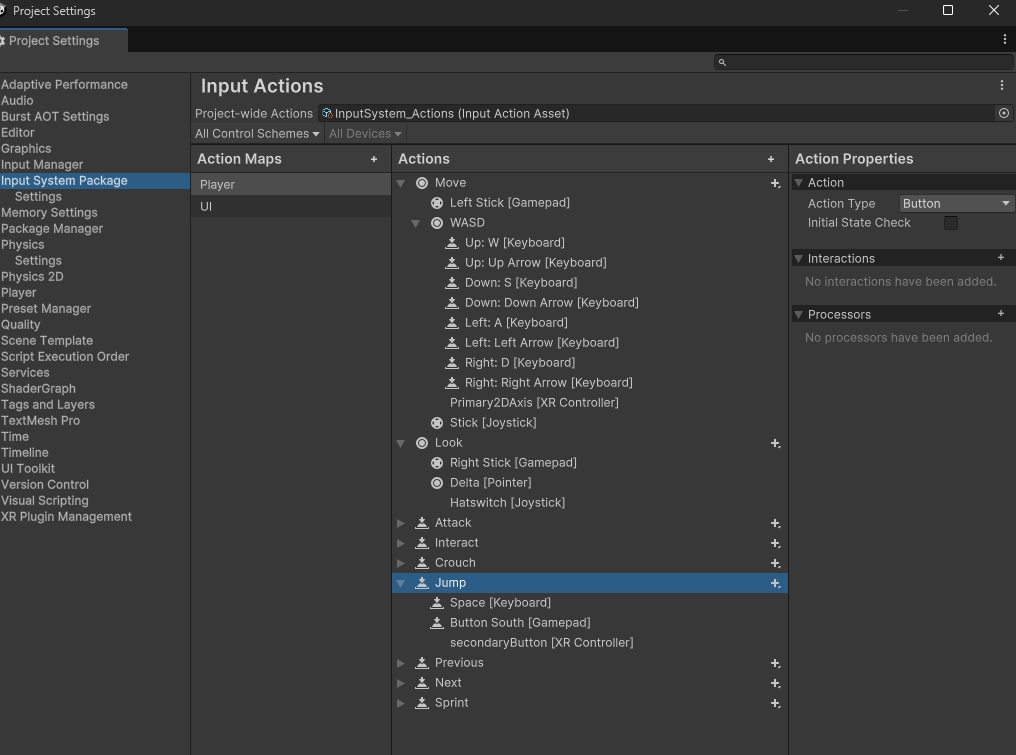
Task: Open Input Actions three-dot options menu
Action: (1002, 86)
